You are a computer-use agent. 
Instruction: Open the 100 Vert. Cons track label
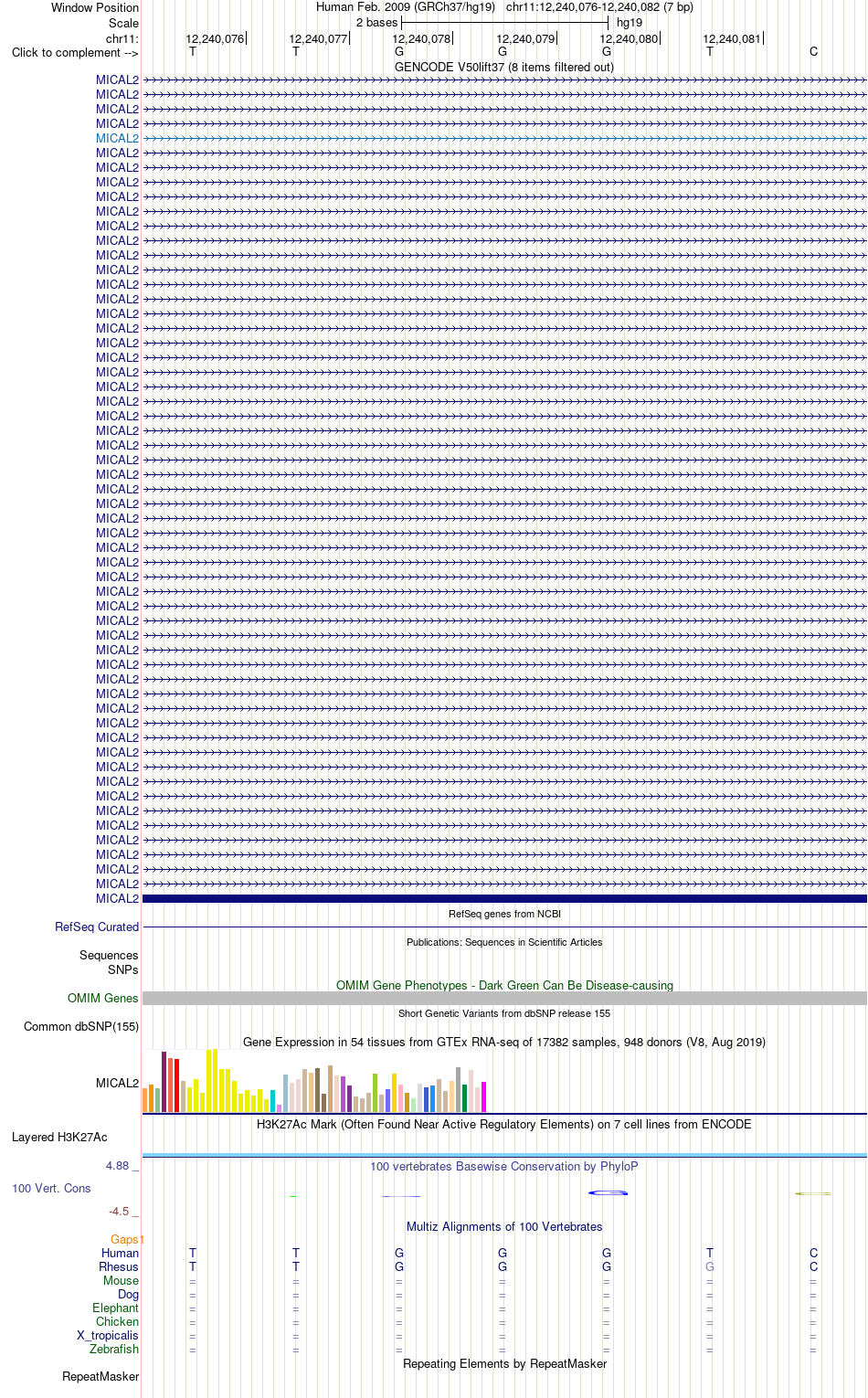click(51, 1189)
